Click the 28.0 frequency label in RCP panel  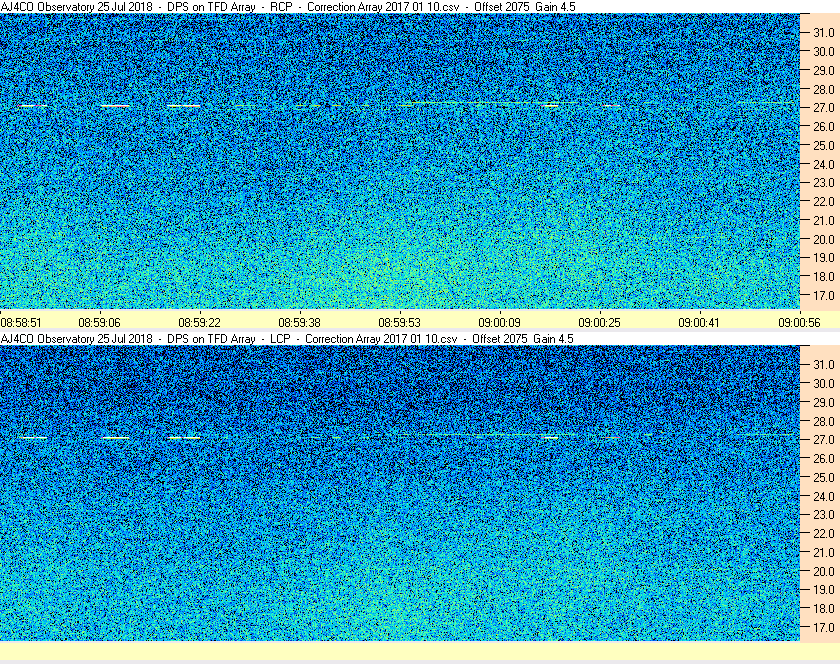pyautogui.click(x=823, y=89)
